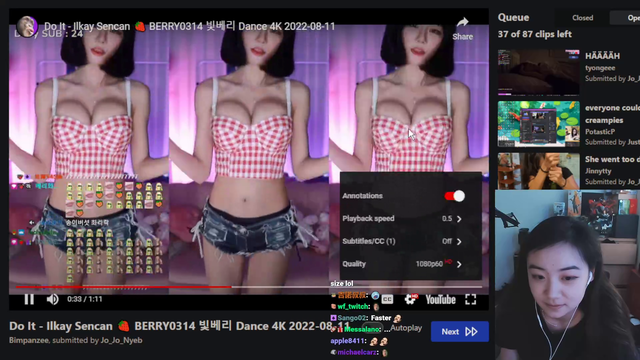Open video on YouTube logo

[x=440, y=300]
